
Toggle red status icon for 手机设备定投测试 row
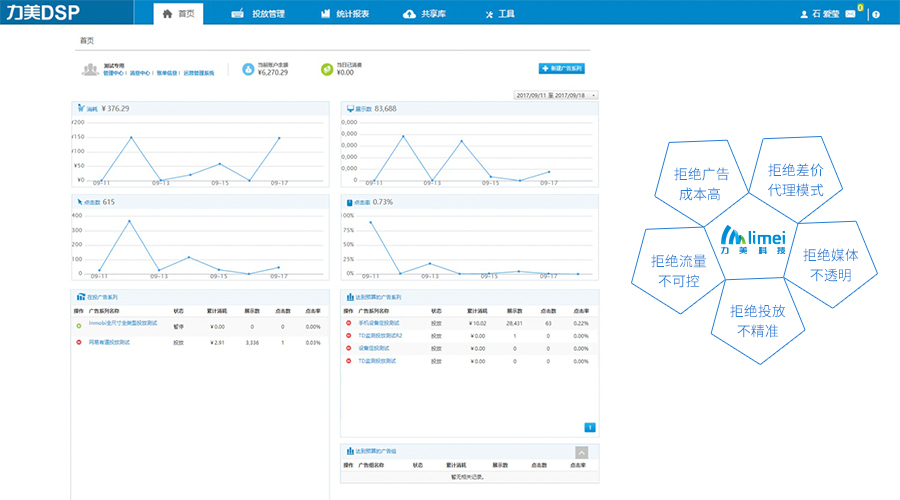[x=348, y=323]
